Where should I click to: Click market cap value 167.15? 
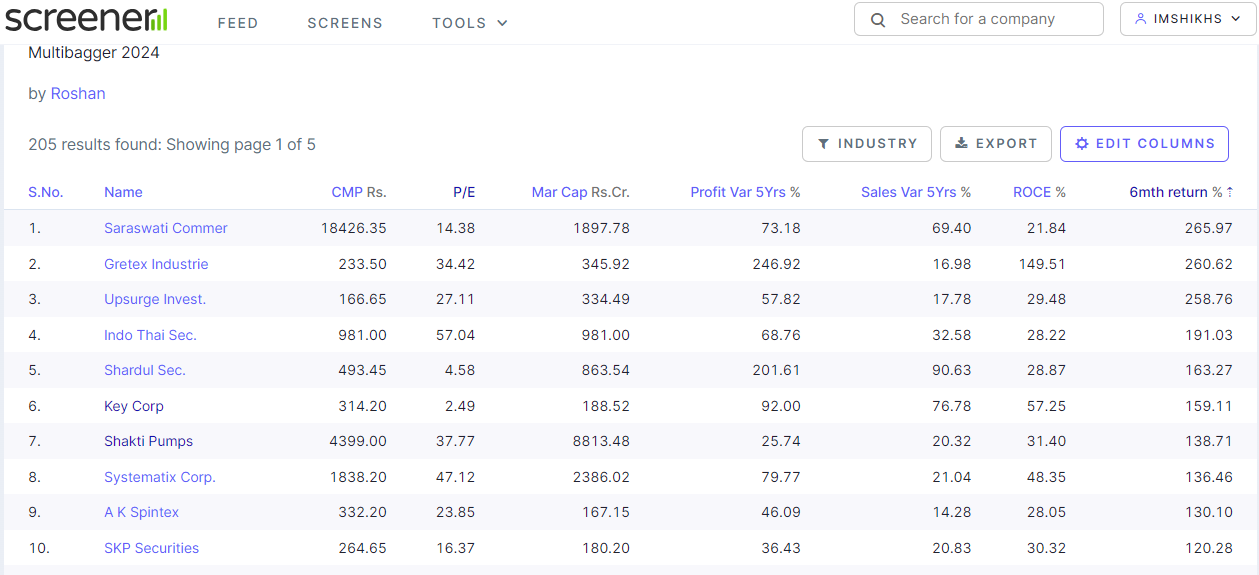606,512
